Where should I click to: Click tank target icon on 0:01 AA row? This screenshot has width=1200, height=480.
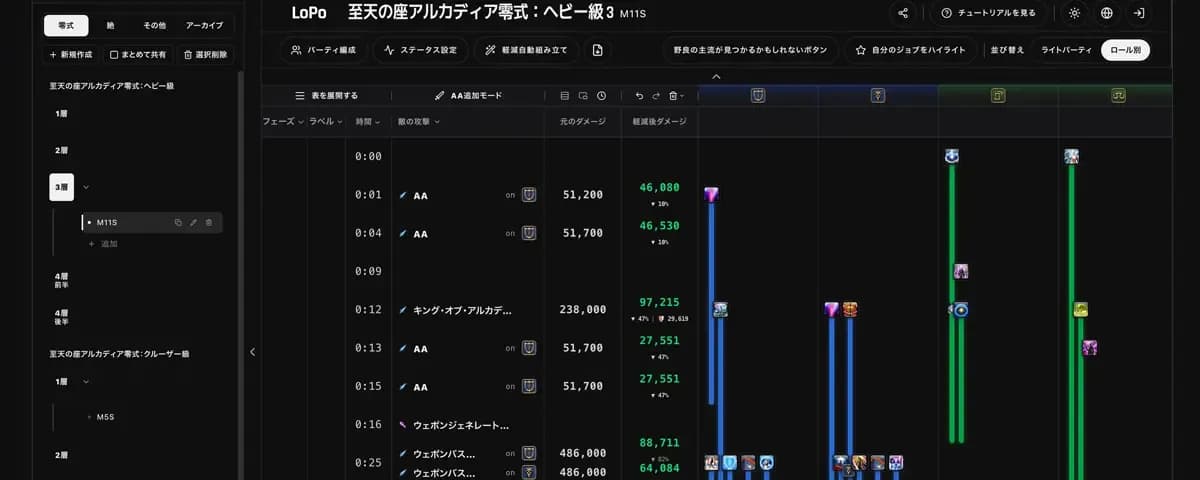pos(529,195)
